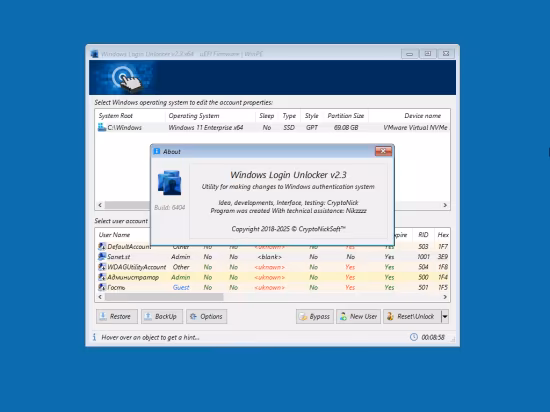Viewport: 550px width, 412px height.
Task: Select Windows 11 Enterprise x64 entry
Action: tap(206, 127)
